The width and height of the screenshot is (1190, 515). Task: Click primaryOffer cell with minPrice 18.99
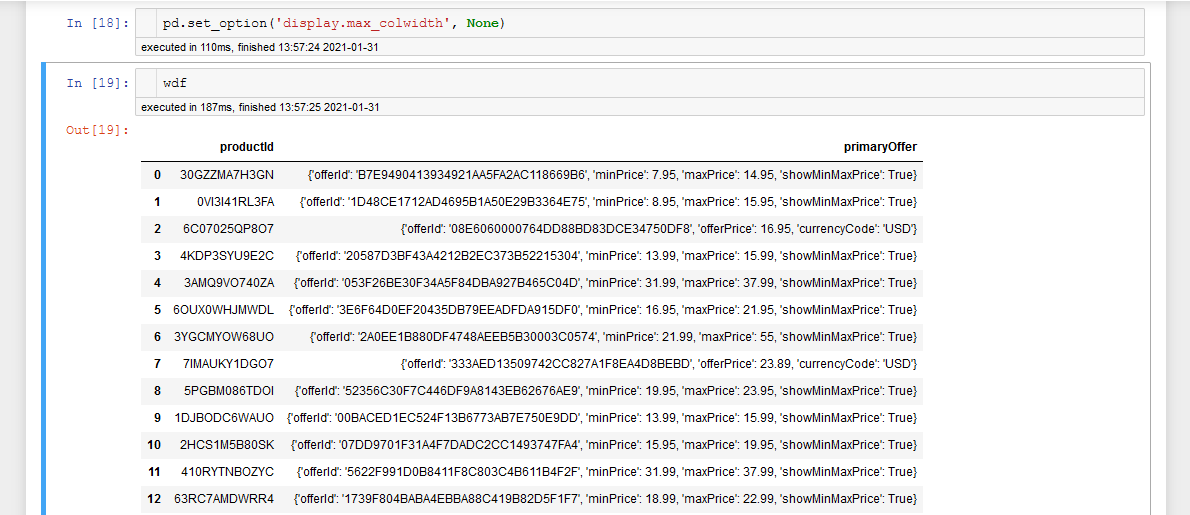click(606, 498)
